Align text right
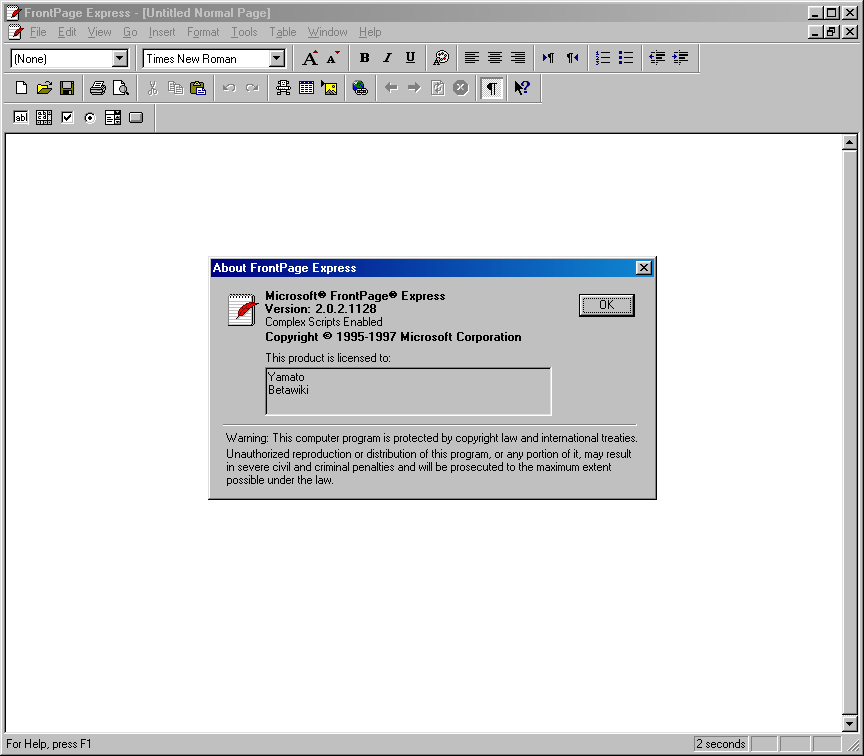Viewport: 864px width, 756px height. (x=518, y=58)
